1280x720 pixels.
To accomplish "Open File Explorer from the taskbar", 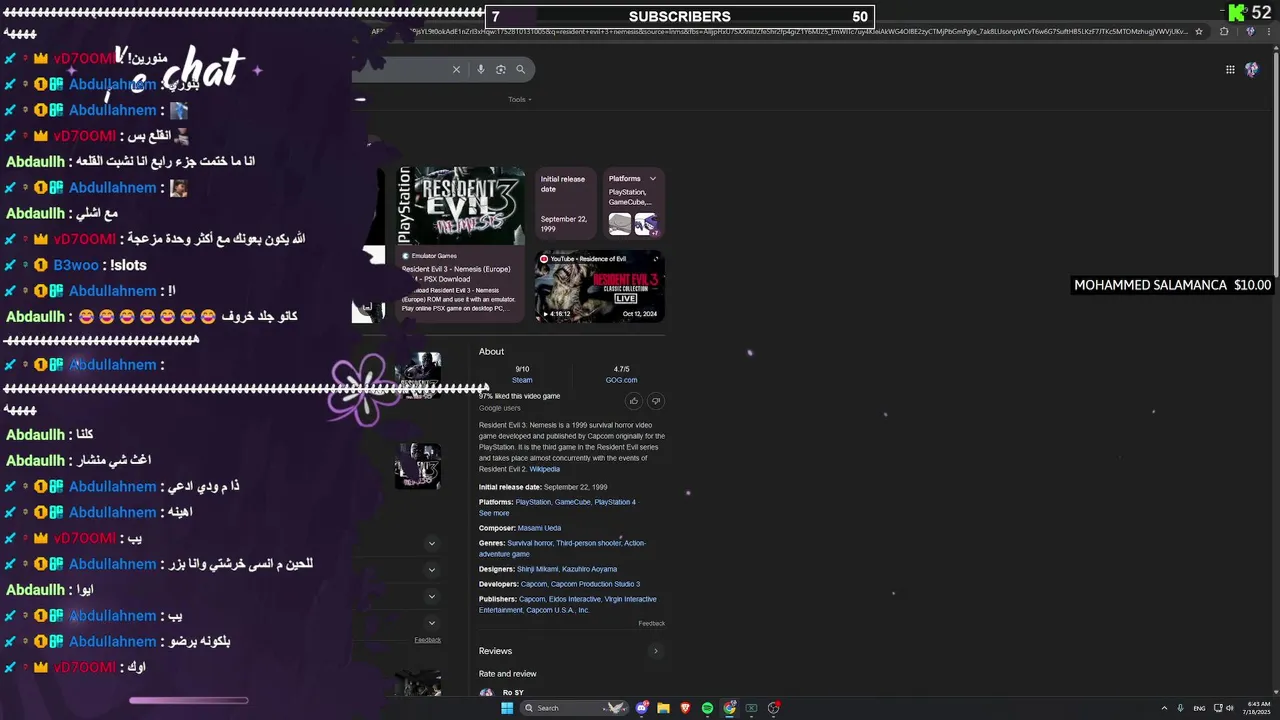I will tap(663, 708).
